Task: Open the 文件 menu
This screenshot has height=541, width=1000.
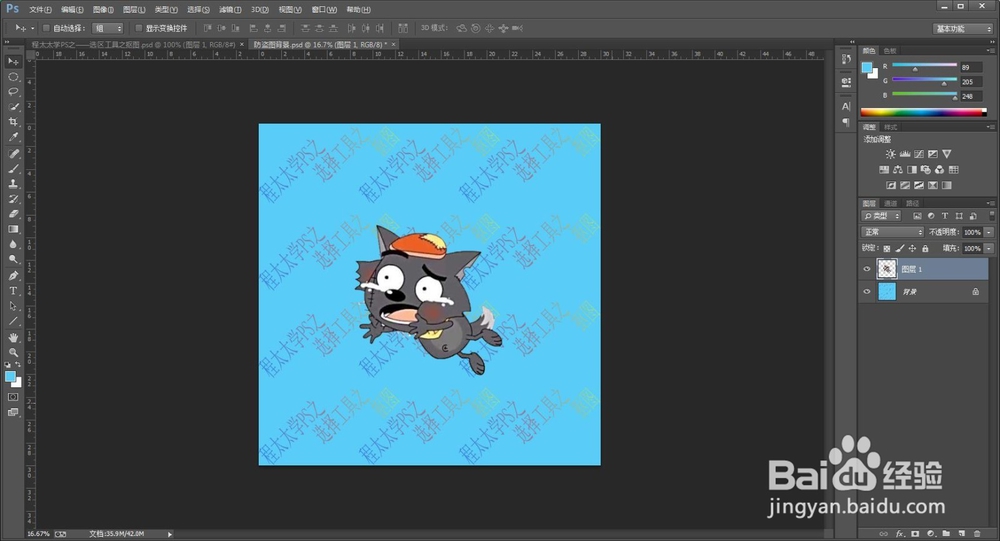Action: click(x=40, y=10)
